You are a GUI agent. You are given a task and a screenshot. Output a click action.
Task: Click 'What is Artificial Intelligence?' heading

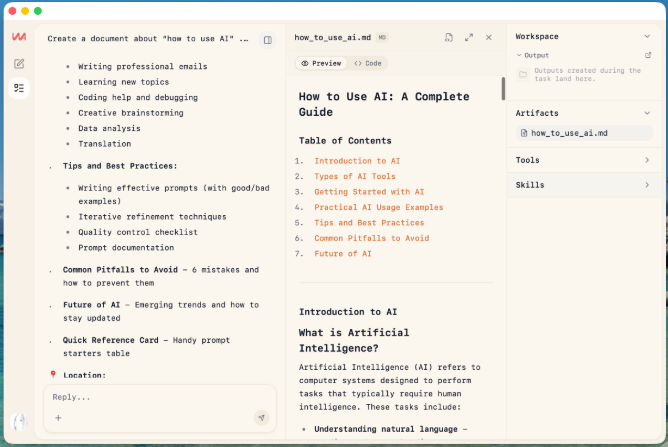click(x=354, y=340)
